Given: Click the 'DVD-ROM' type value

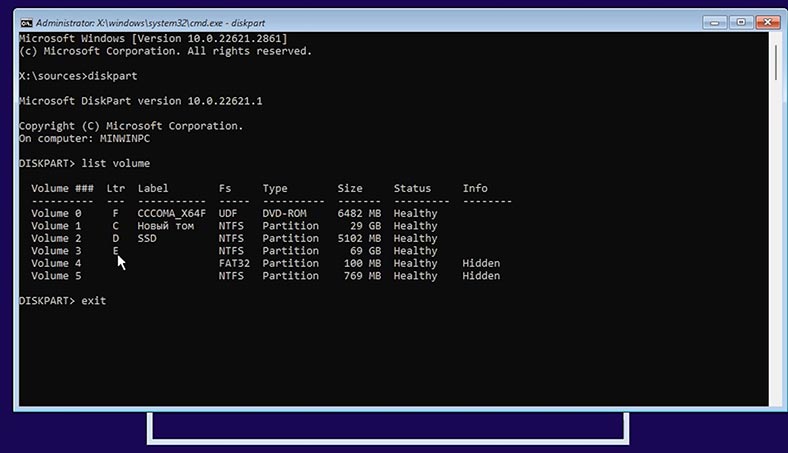Looking at the screenshot, I should click(284, 213).
